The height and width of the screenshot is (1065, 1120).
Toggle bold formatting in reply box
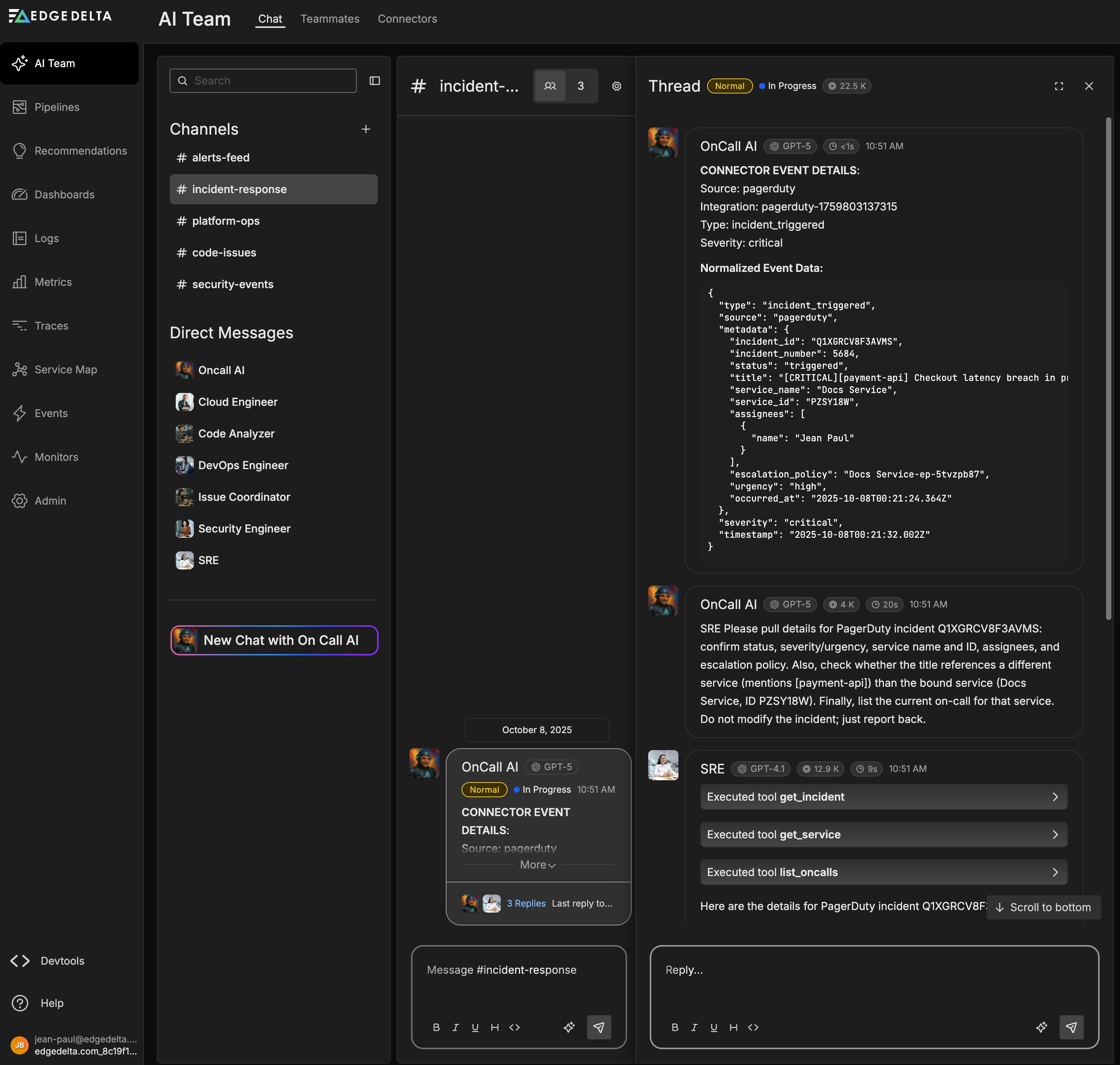pos(674,1028)
